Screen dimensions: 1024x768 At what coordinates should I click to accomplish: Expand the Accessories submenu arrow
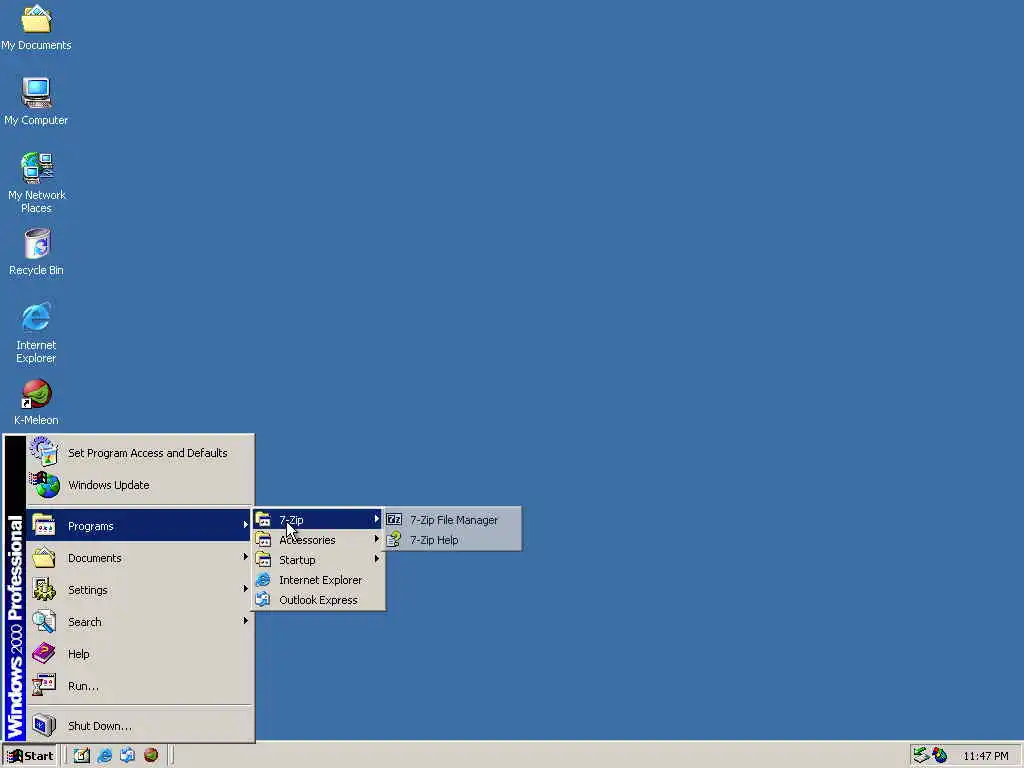click(x=377, y=539)
